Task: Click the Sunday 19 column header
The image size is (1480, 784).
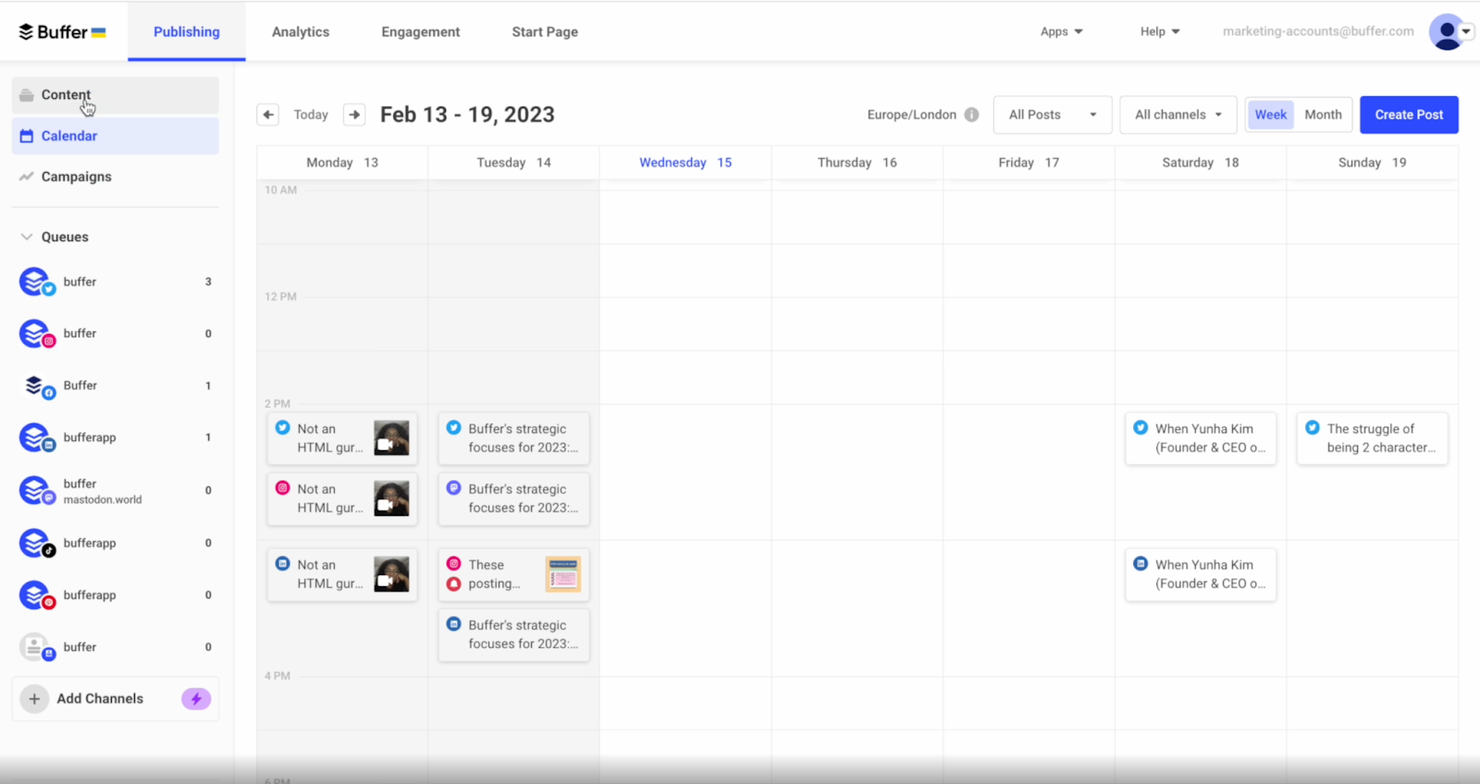Action: [x=1373, y=162]
